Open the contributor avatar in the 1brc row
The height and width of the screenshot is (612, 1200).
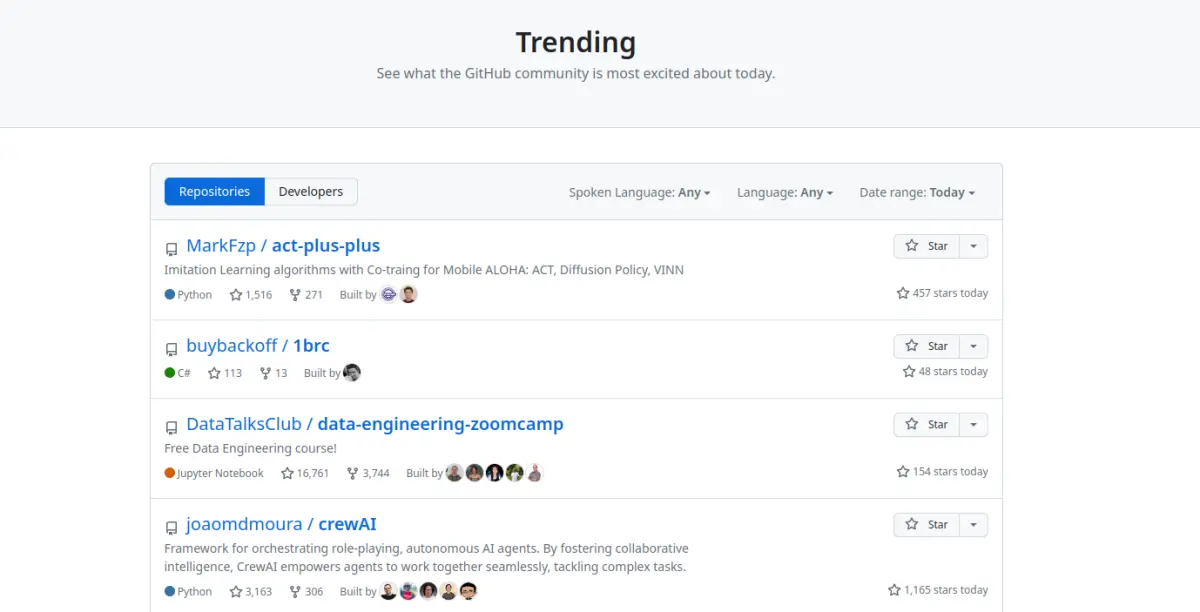352,372
